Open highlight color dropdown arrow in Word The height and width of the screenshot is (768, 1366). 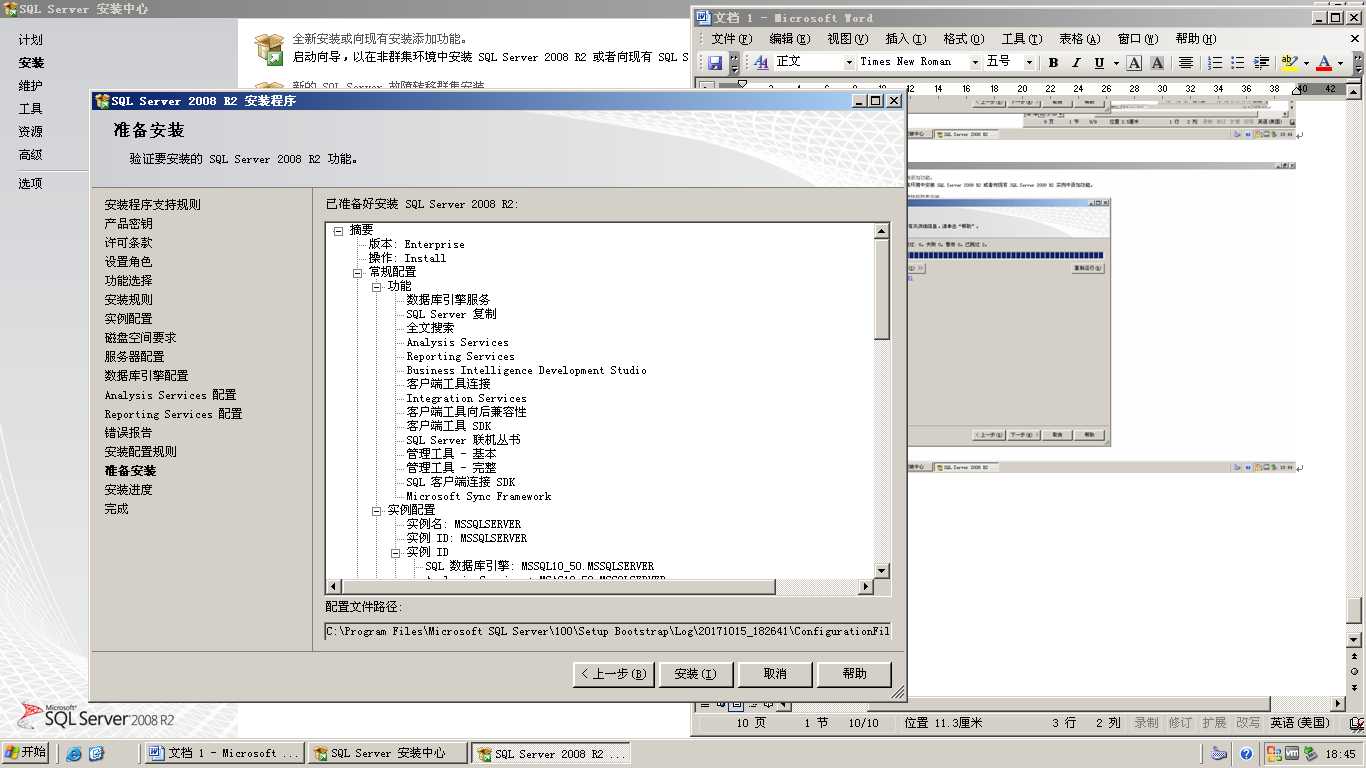1306,62
